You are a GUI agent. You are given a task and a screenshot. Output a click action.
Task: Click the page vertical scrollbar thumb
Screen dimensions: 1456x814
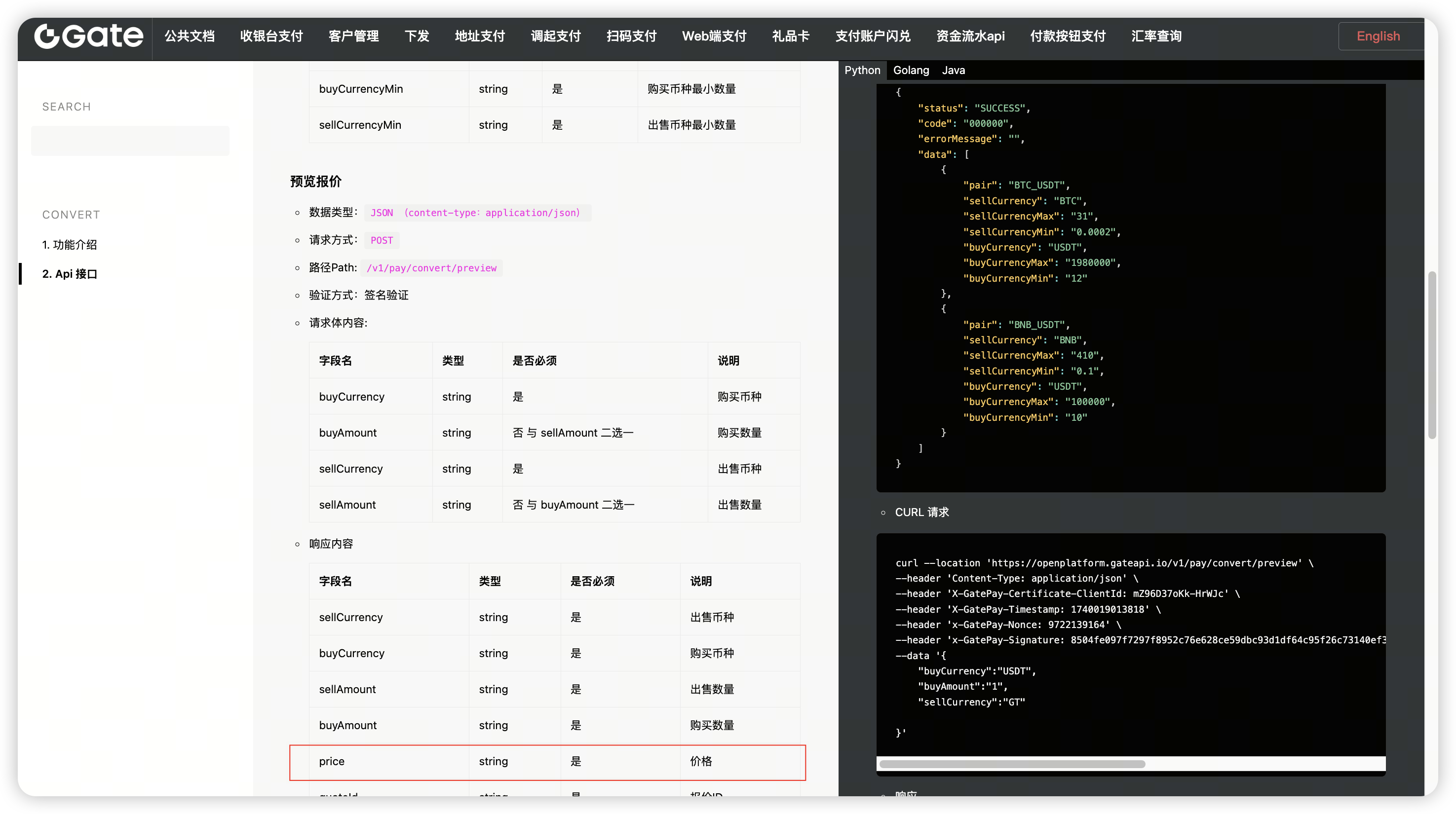[x=1432, y=355]
